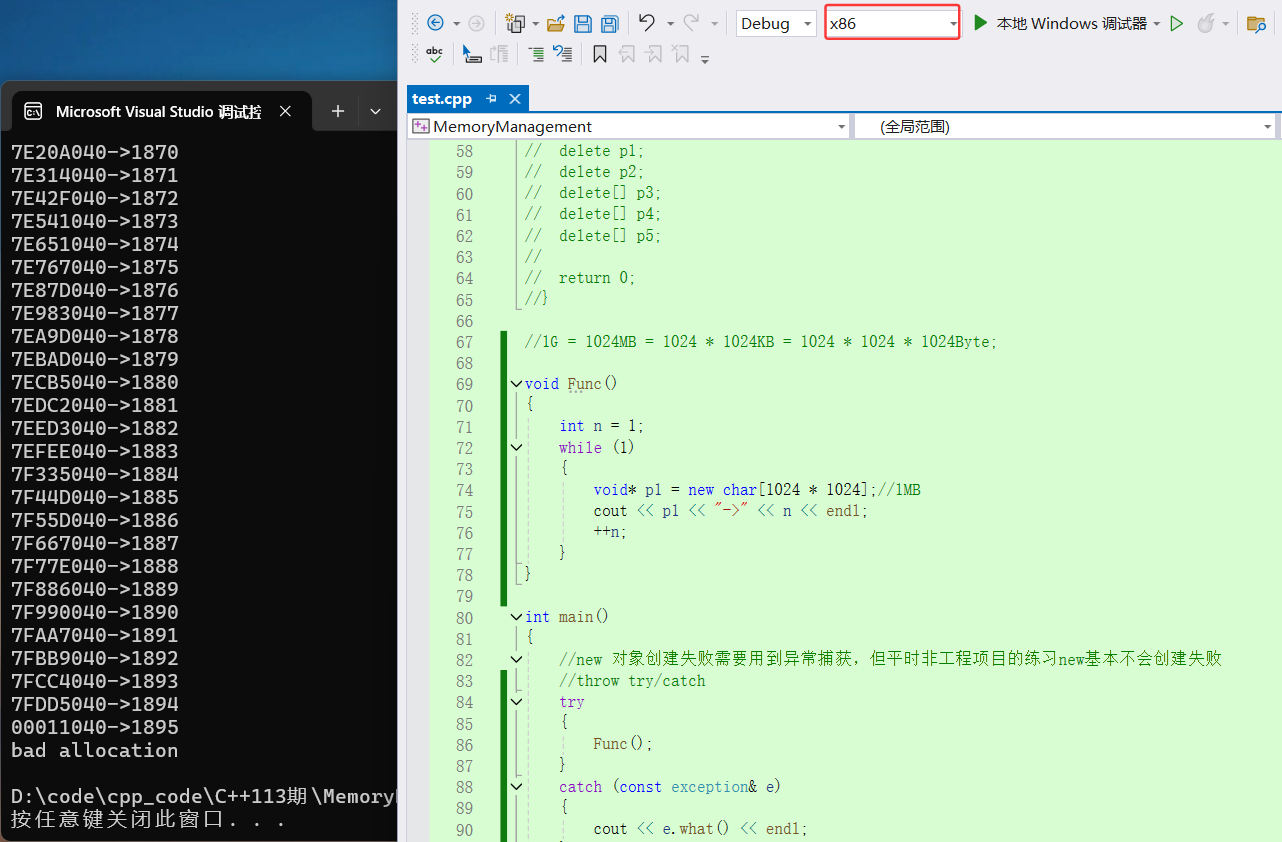
Task: Uncomment the selected lines icon
Action: coord(562,54)
